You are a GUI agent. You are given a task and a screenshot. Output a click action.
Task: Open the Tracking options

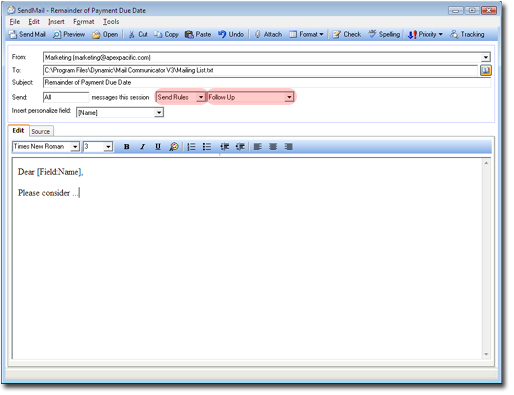click(467, 34)
